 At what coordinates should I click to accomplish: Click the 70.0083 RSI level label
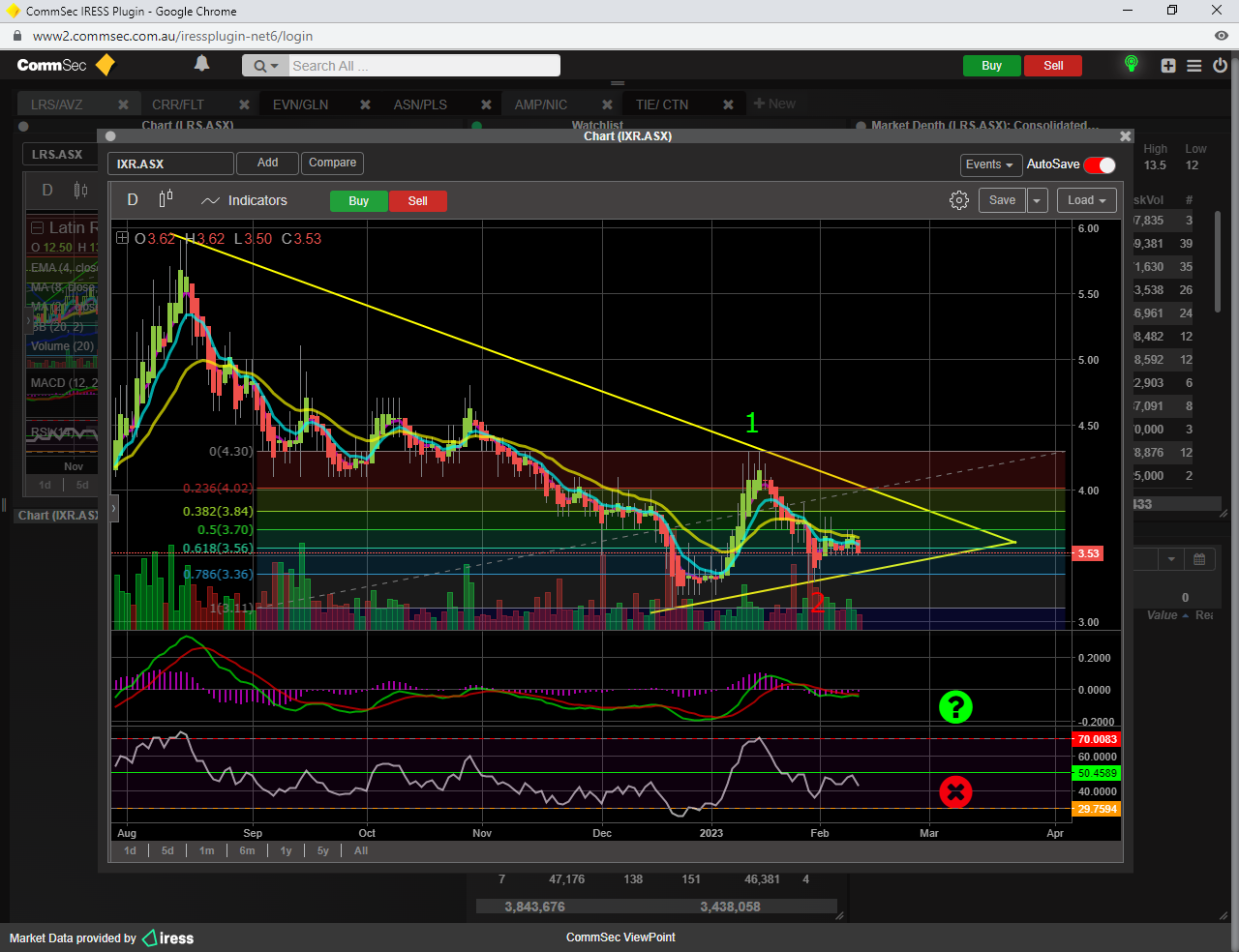pos(1097,739)
